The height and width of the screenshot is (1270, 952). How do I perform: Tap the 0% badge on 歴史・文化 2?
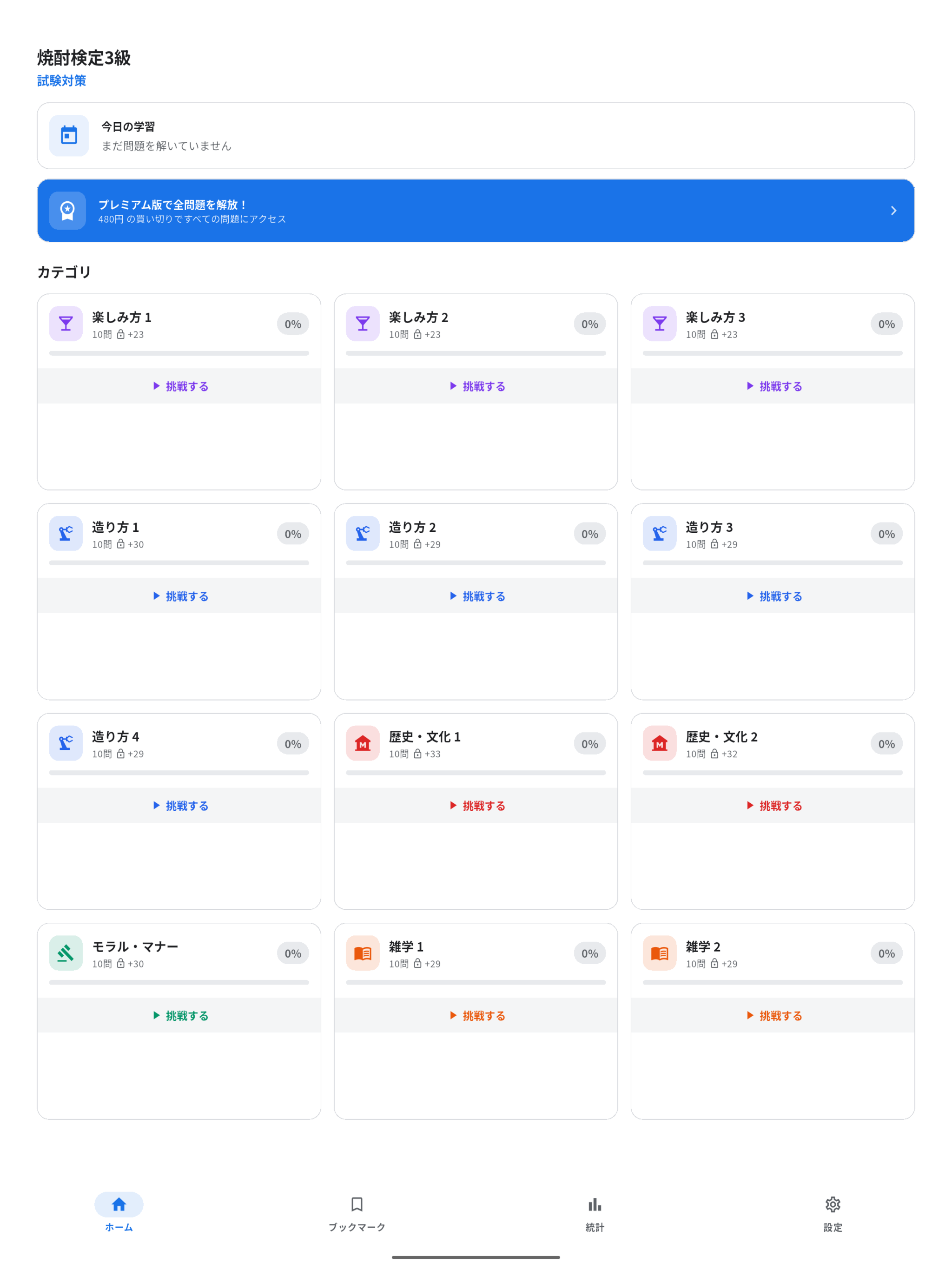[886, 743]
